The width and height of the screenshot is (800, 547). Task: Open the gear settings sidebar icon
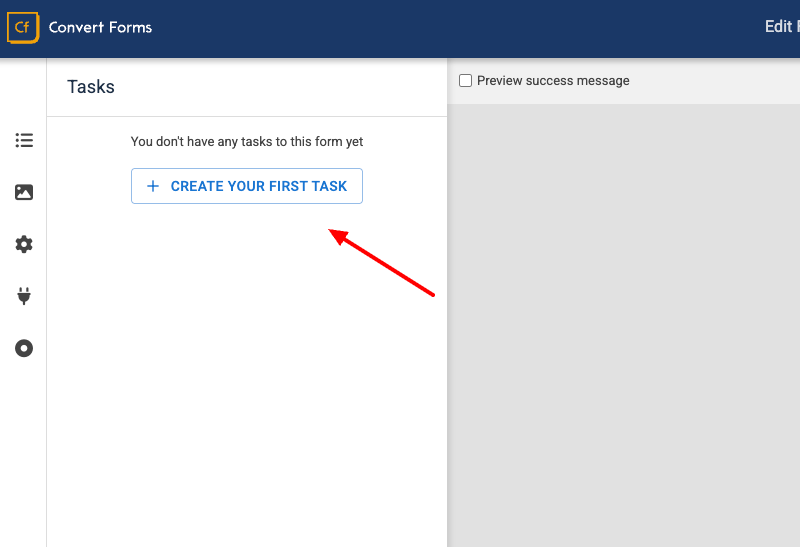click(x=24, y=244)
